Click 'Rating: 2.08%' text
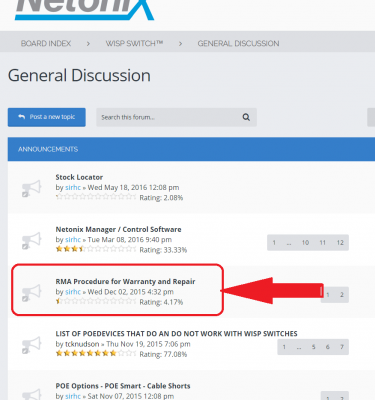The image size is (375, 400). point(161,198)
